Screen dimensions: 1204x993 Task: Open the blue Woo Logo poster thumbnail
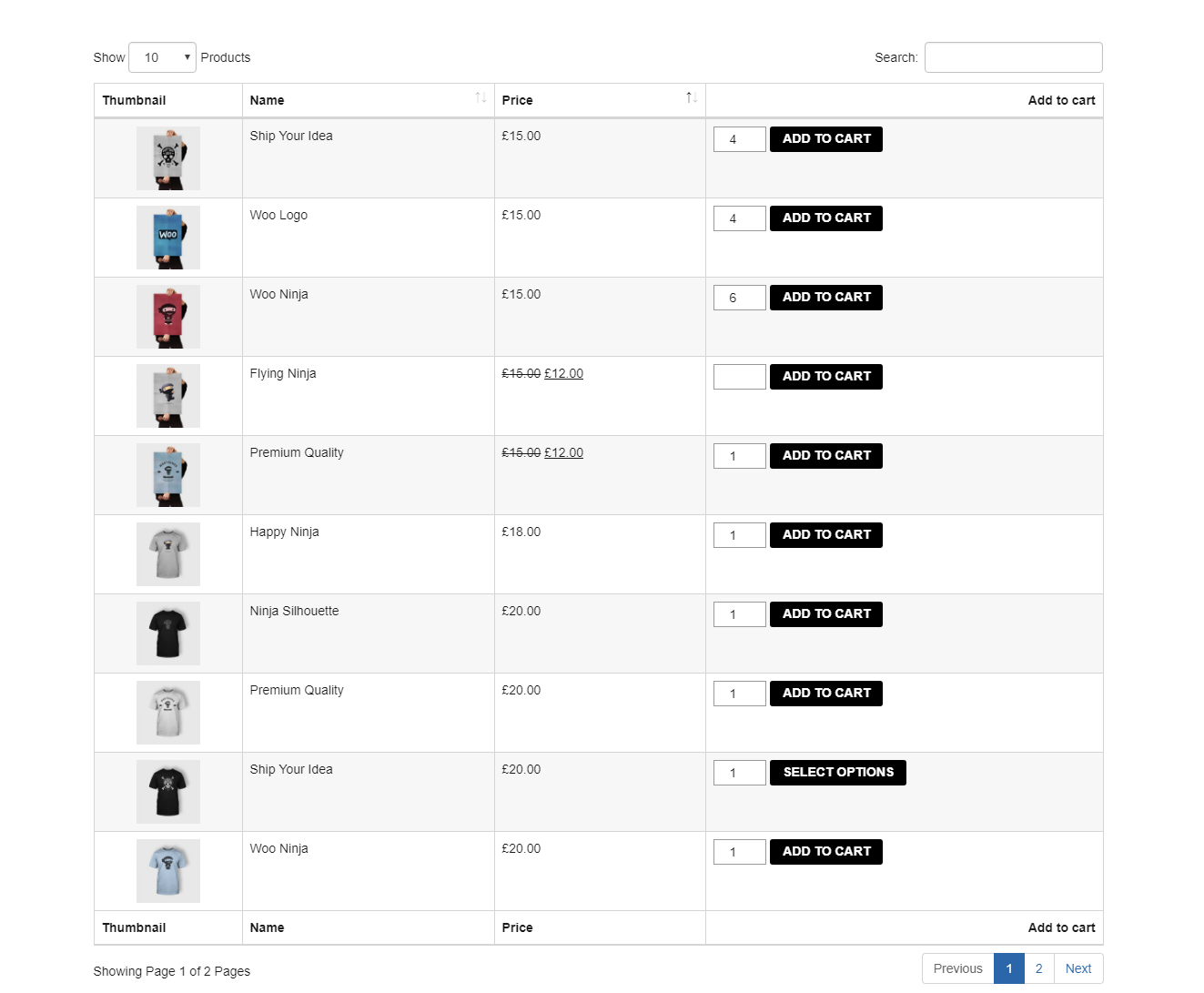[168, 238]
